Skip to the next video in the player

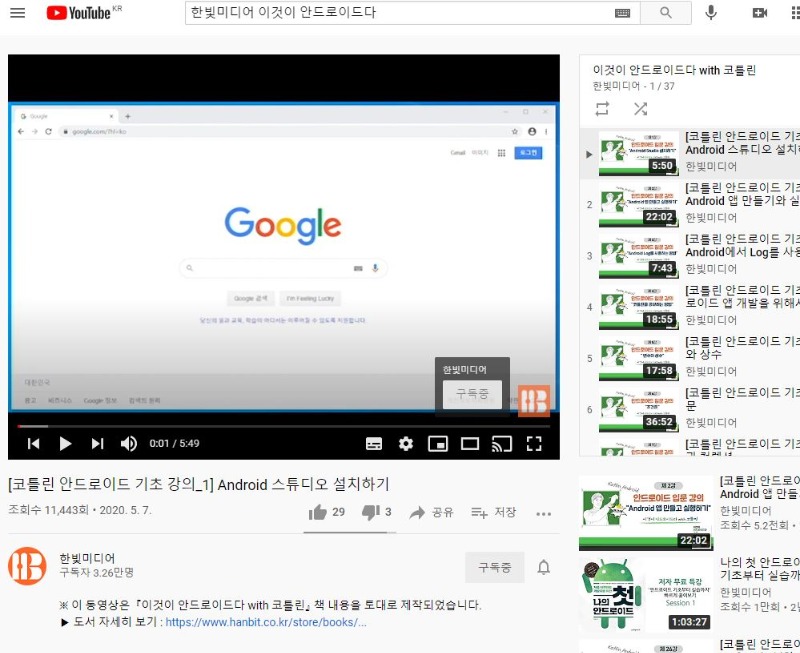97,443
